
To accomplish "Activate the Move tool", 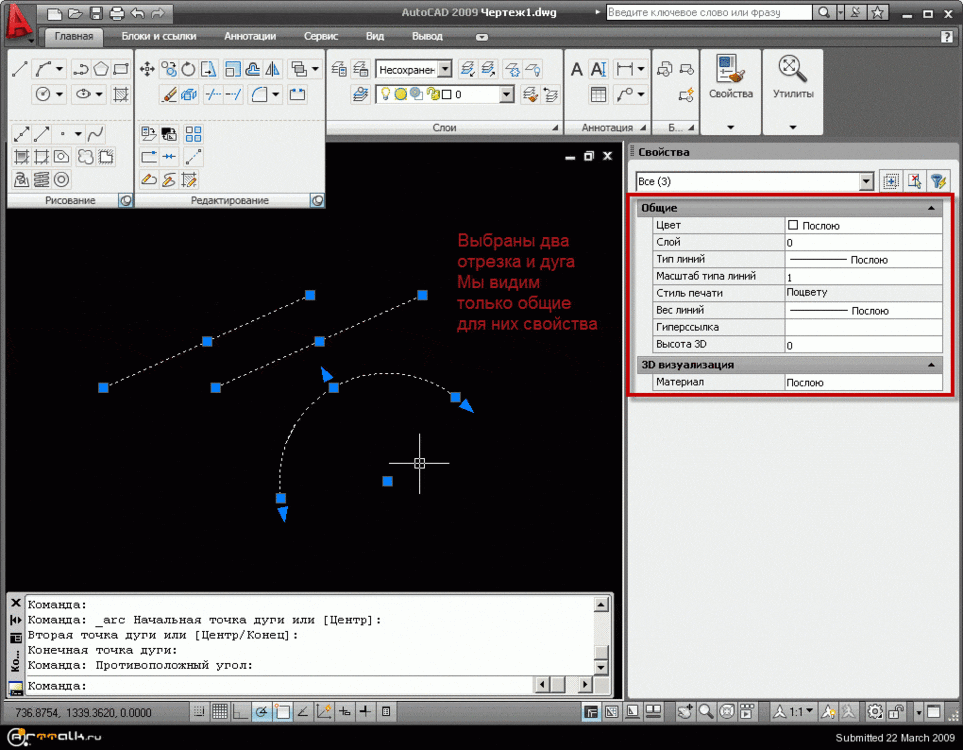I will [147, 69].
